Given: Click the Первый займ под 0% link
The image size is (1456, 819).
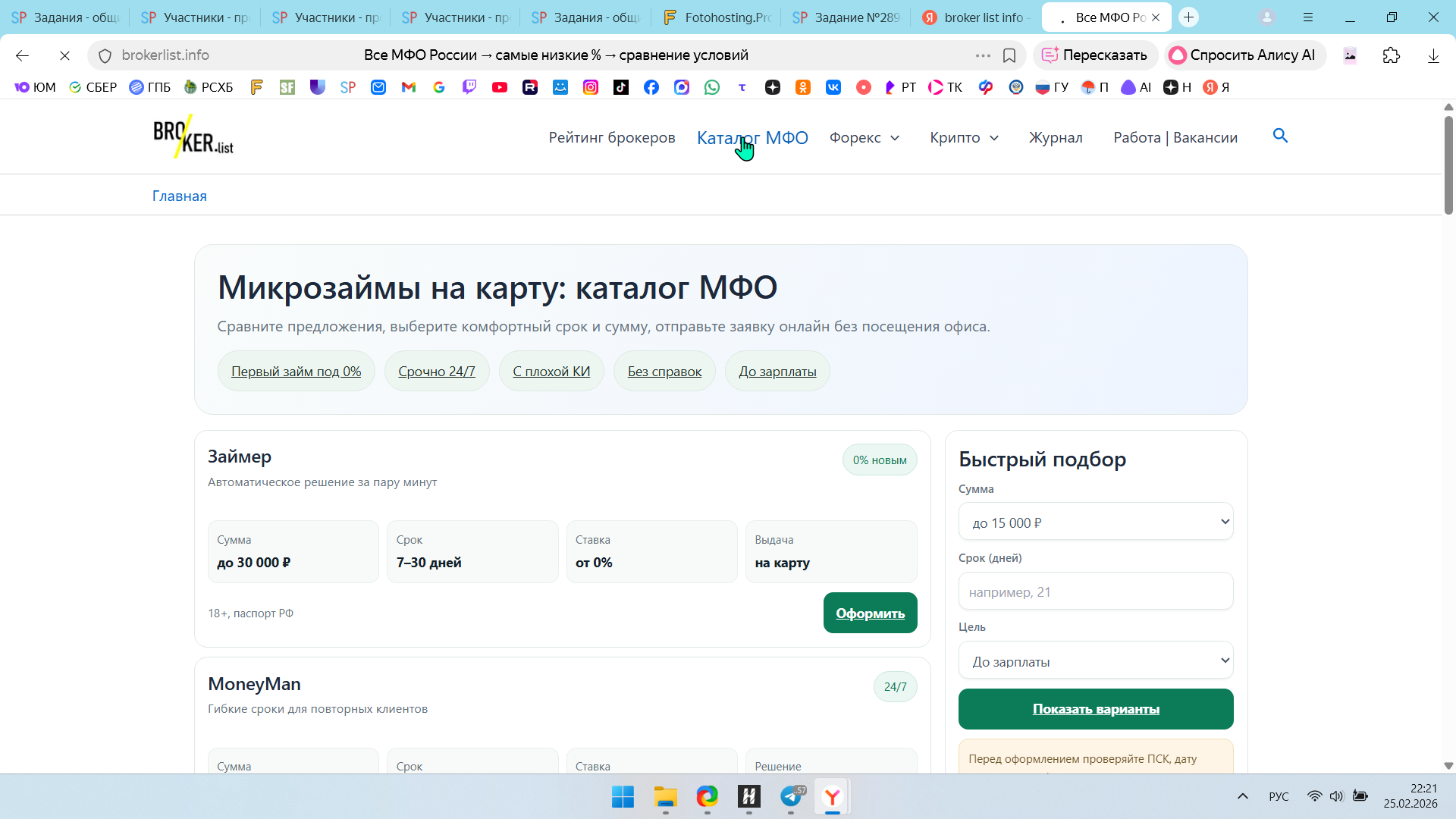Looking at the screenshot, I should 296,371.
